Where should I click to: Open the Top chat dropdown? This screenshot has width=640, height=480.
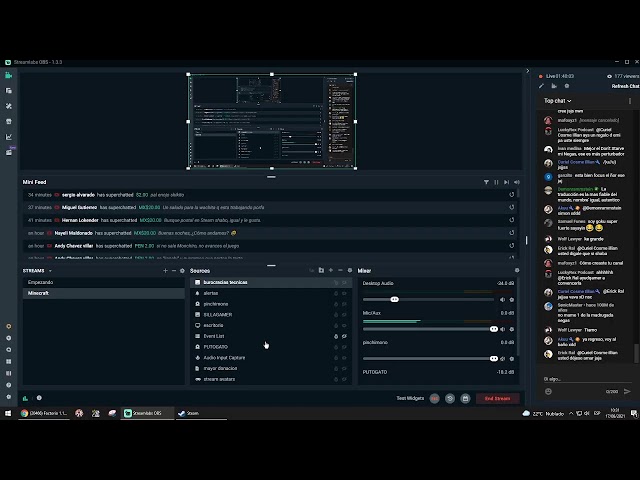point(558,101)
